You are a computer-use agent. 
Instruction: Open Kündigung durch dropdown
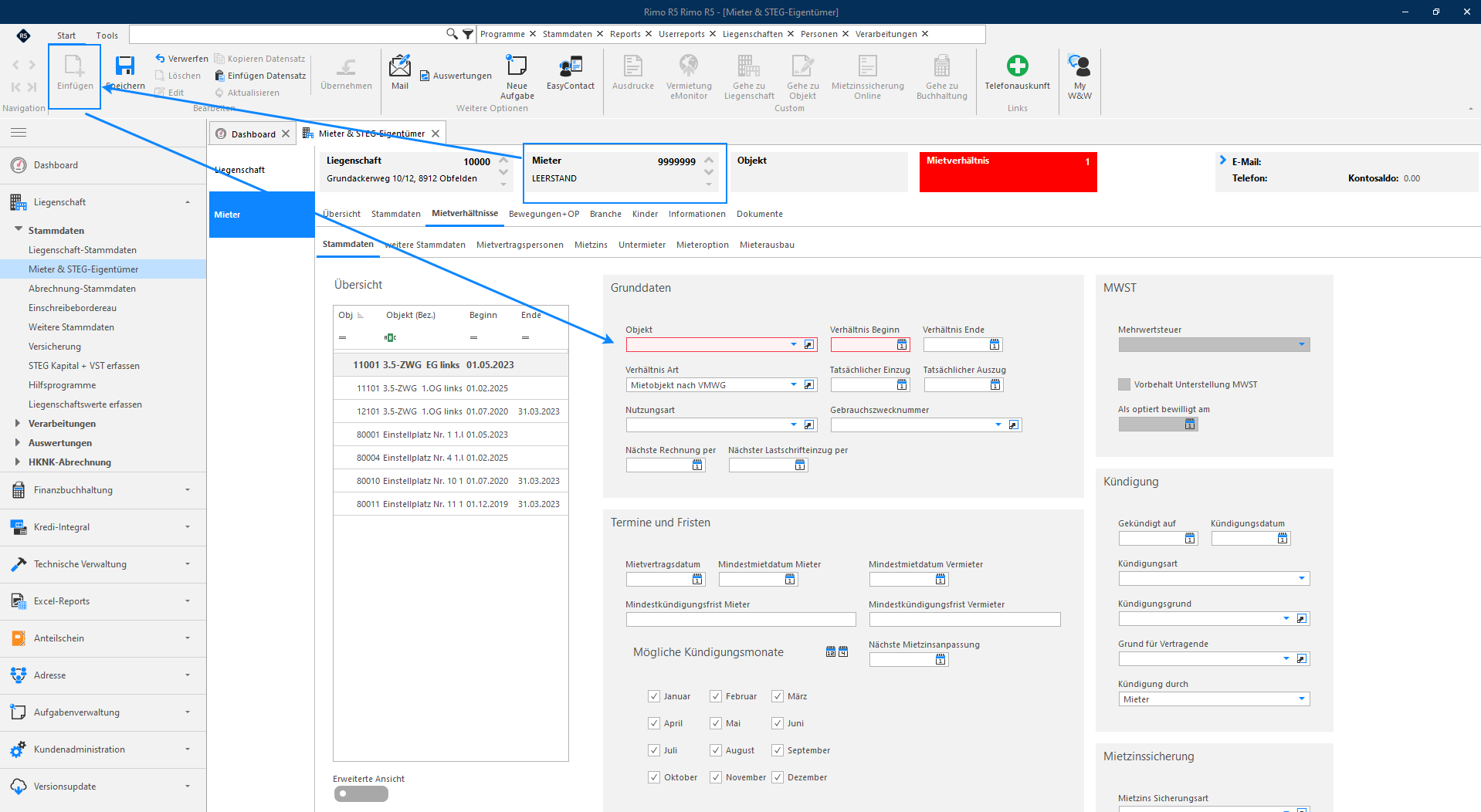[1302, 699]
